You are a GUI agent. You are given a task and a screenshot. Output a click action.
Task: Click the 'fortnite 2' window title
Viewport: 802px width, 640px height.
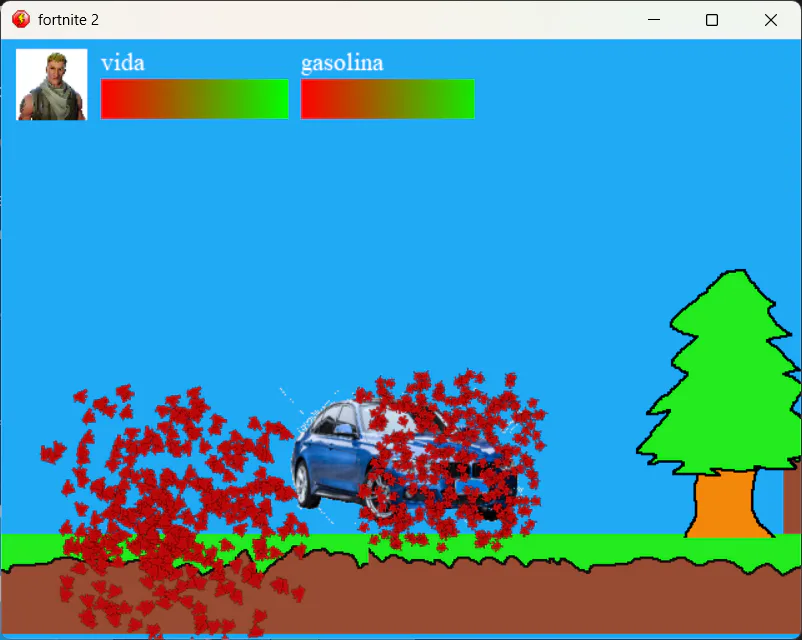[x=69, y=20]
